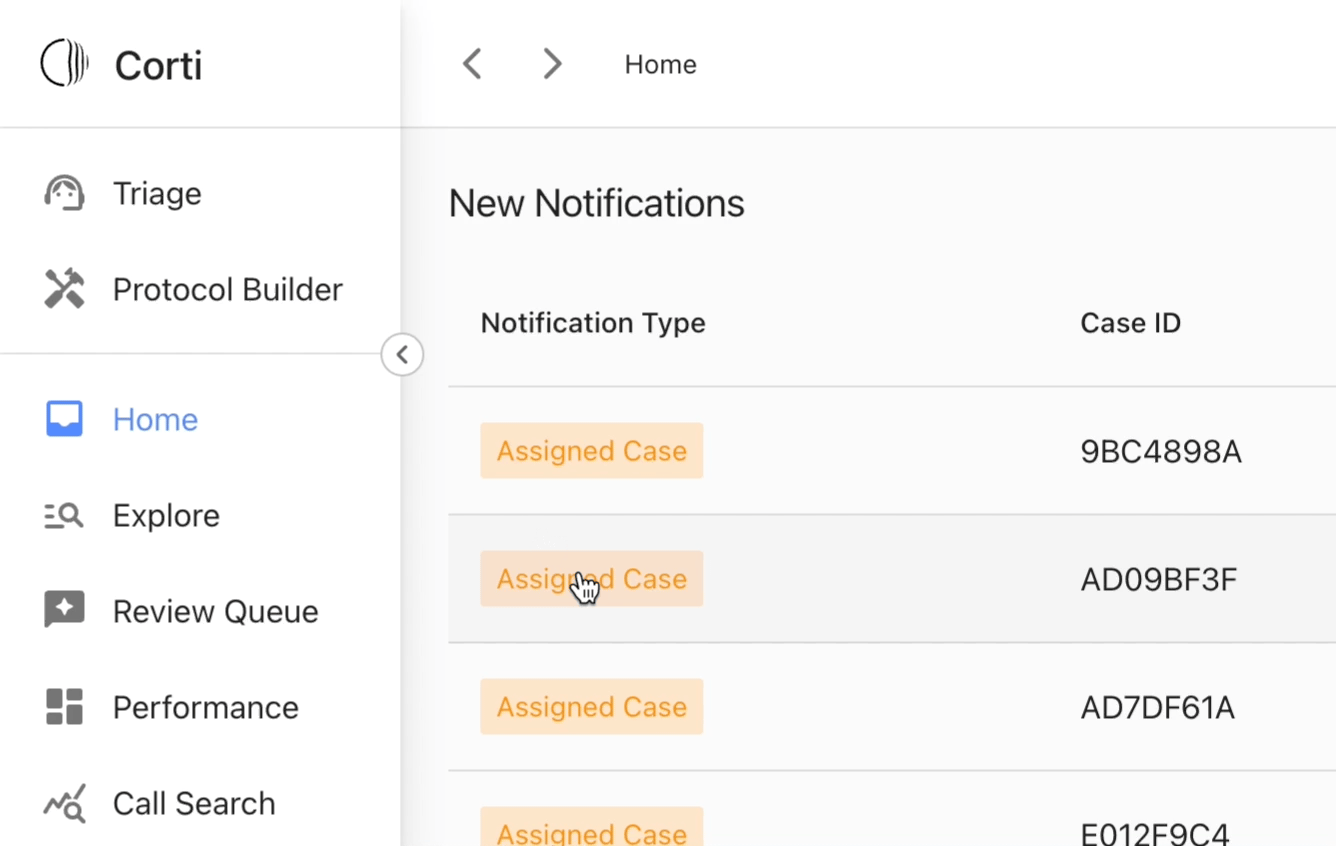Select case ID AD09BF3F
This screenshot has height=846, width=1336.
(1158, 579)
